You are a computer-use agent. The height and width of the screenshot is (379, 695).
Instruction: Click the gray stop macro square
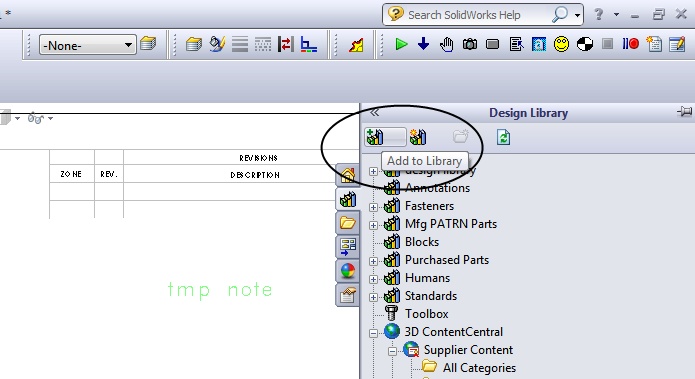(x=607, y=44)
